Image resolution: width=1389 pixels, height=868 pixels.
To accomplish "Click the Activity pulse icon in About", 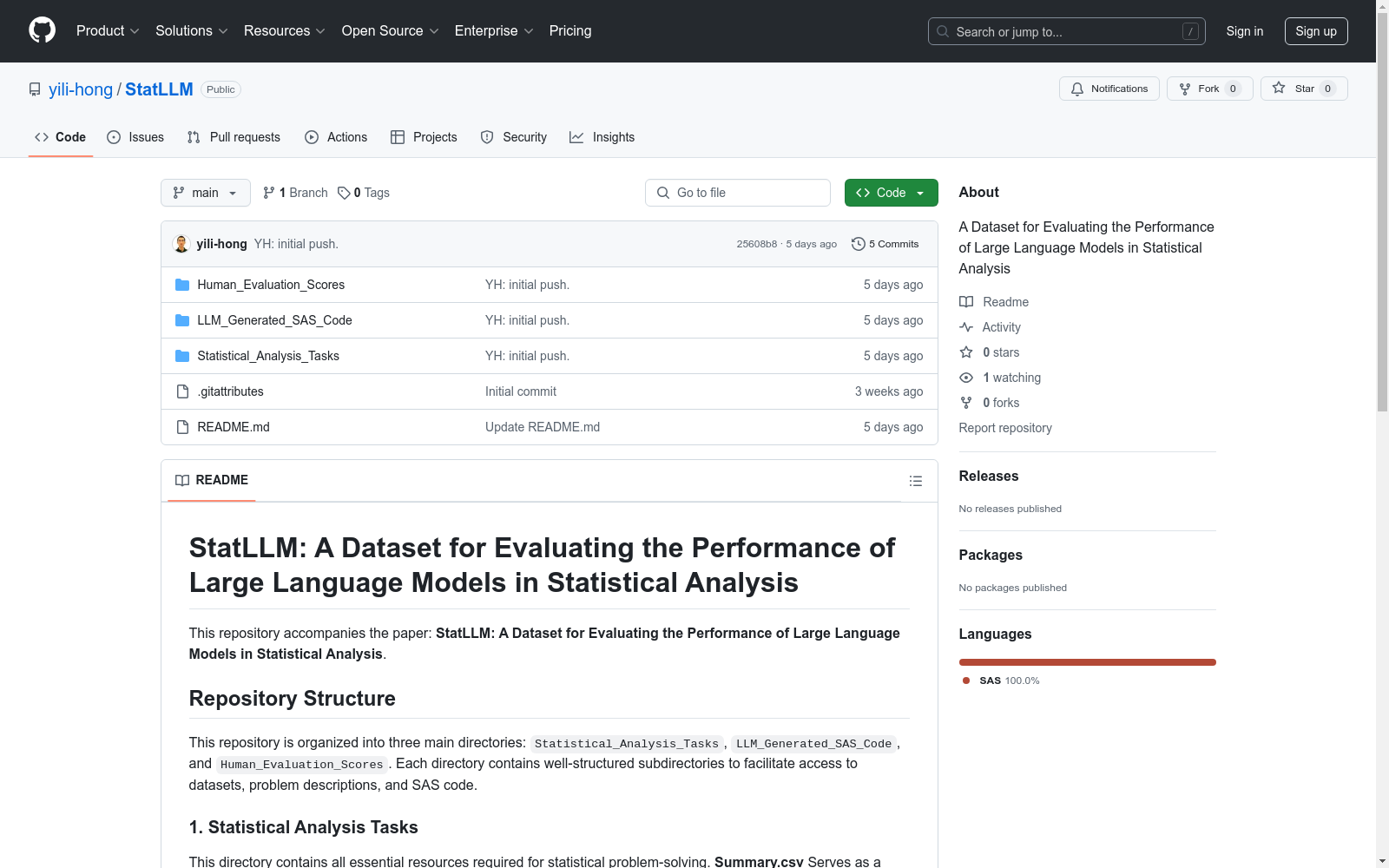I will tap(966, 327).
